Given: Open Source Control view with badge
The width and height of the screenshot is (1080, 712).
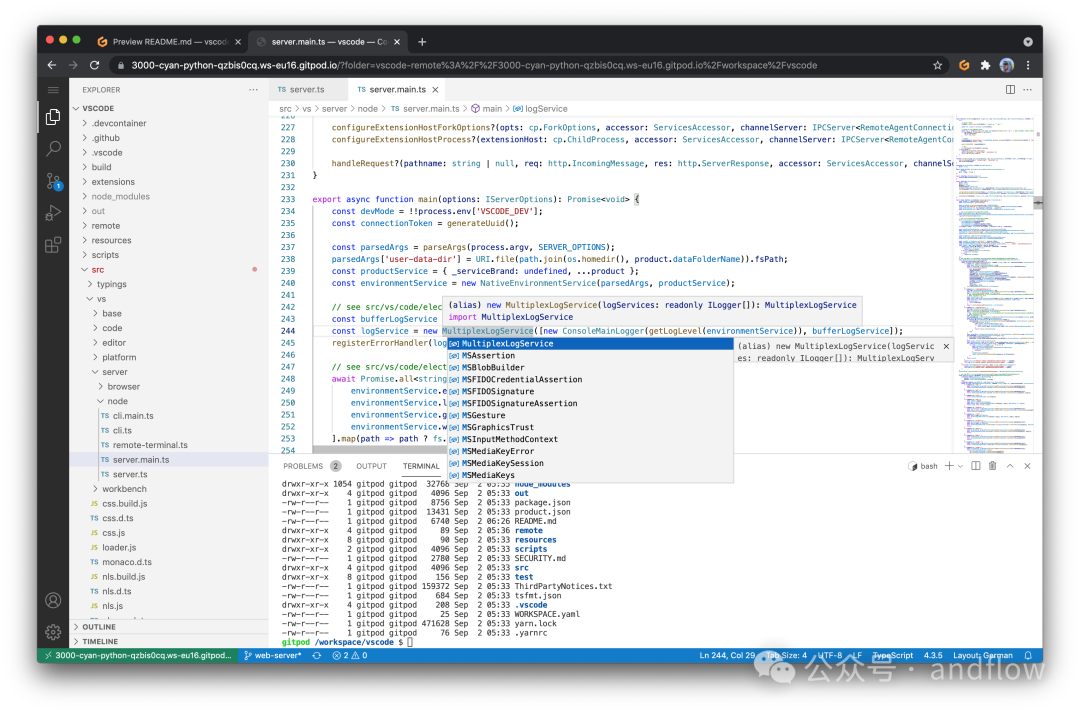Looking at the screenshot, I should pos(53,181).
